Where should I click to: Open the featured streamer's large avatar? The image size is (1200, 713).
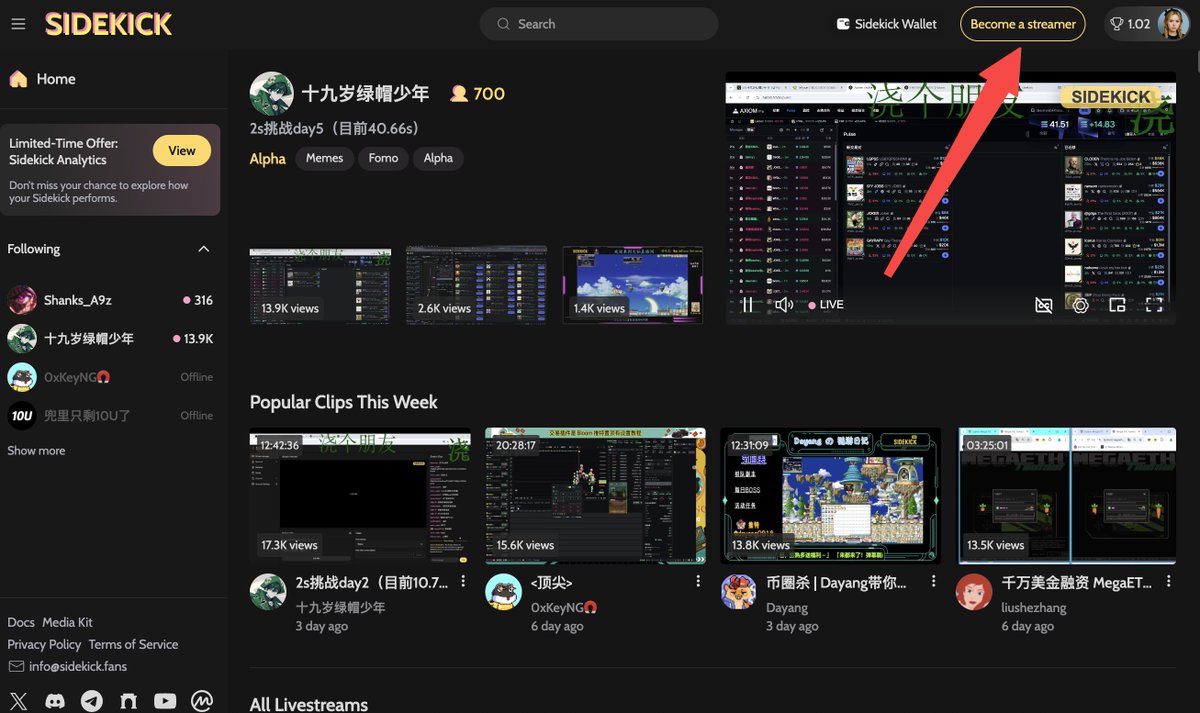tap(270, 93)
